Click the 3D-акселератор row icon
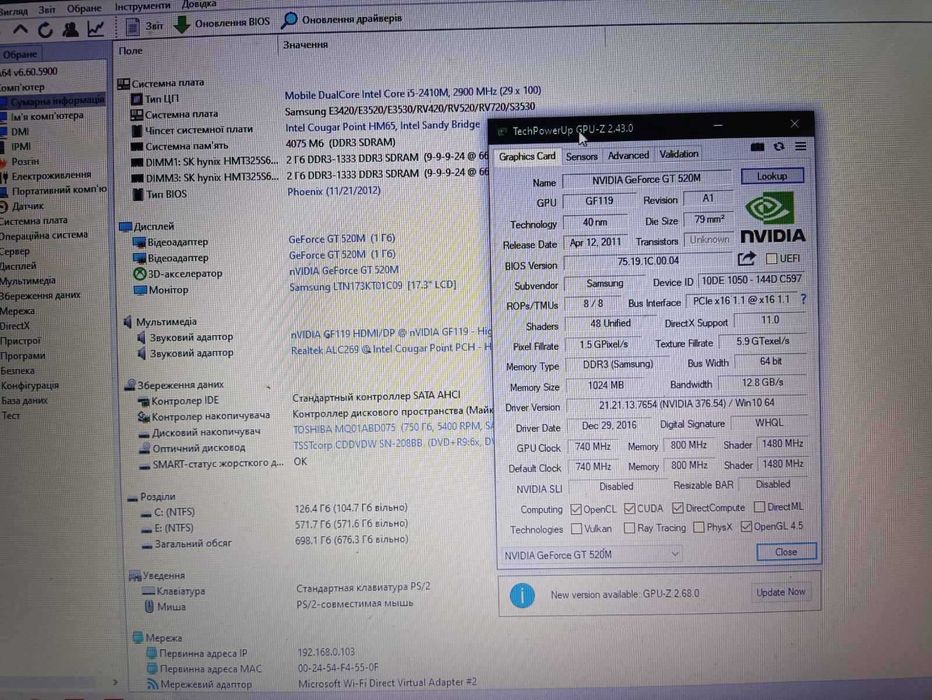This screenshot has width=932, height=700. click(139, 274)
